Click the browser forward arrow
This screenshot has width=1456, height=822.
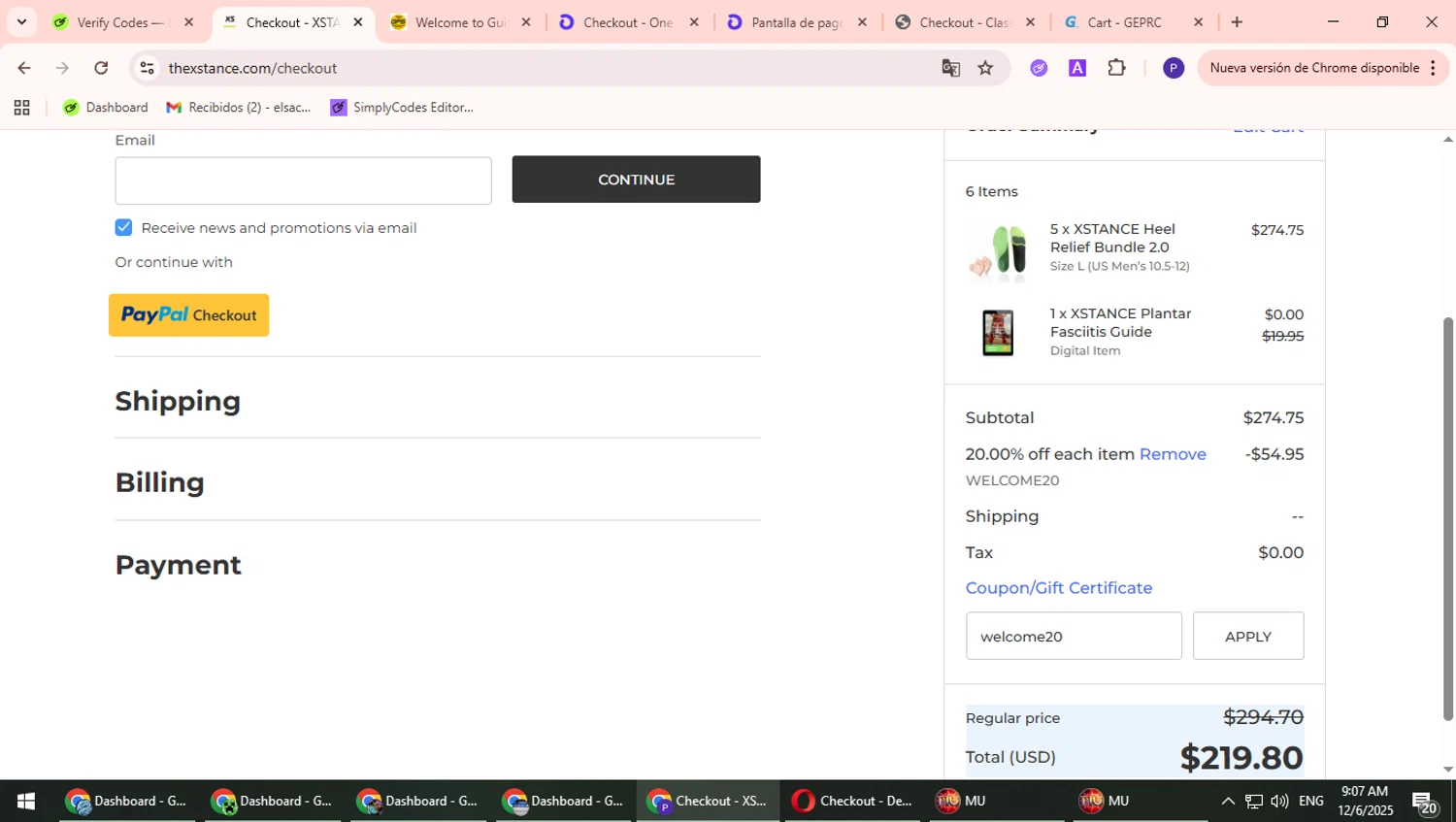pyautogui.click(x=62, y=68)
